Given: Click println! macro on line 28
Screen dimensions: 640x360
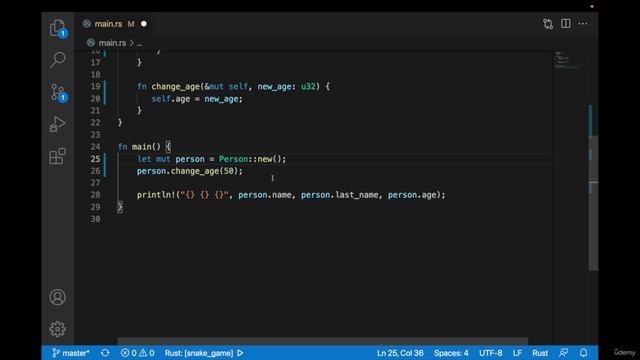Looking at the screenshot, I should 156,195.
